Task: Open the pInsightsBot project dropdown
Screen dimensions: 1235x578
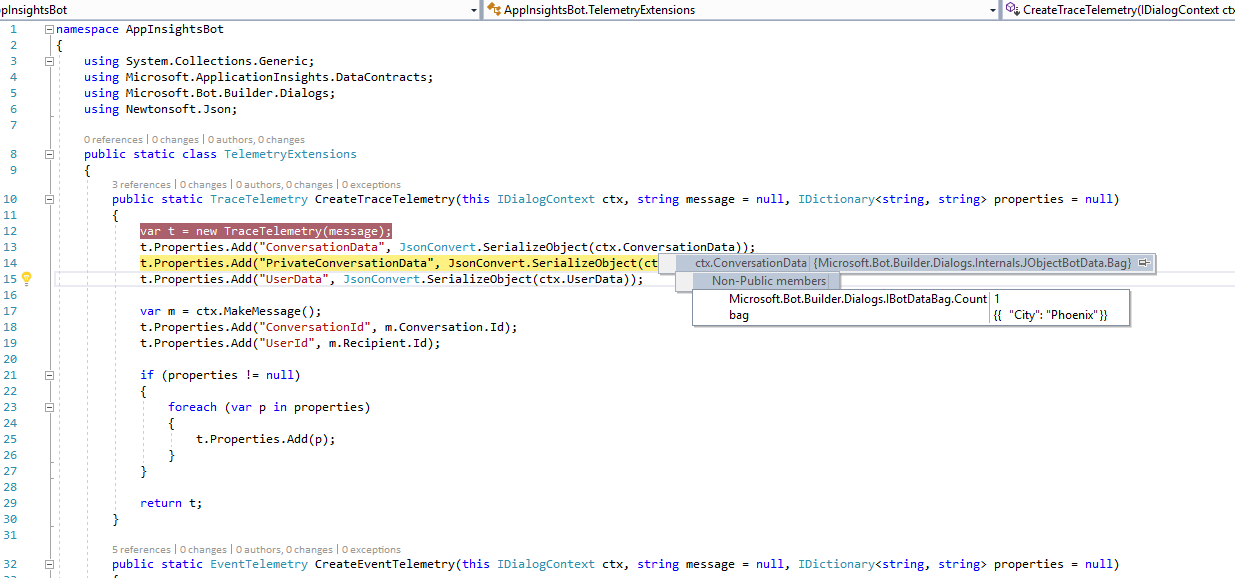Action: coord(474,9)
